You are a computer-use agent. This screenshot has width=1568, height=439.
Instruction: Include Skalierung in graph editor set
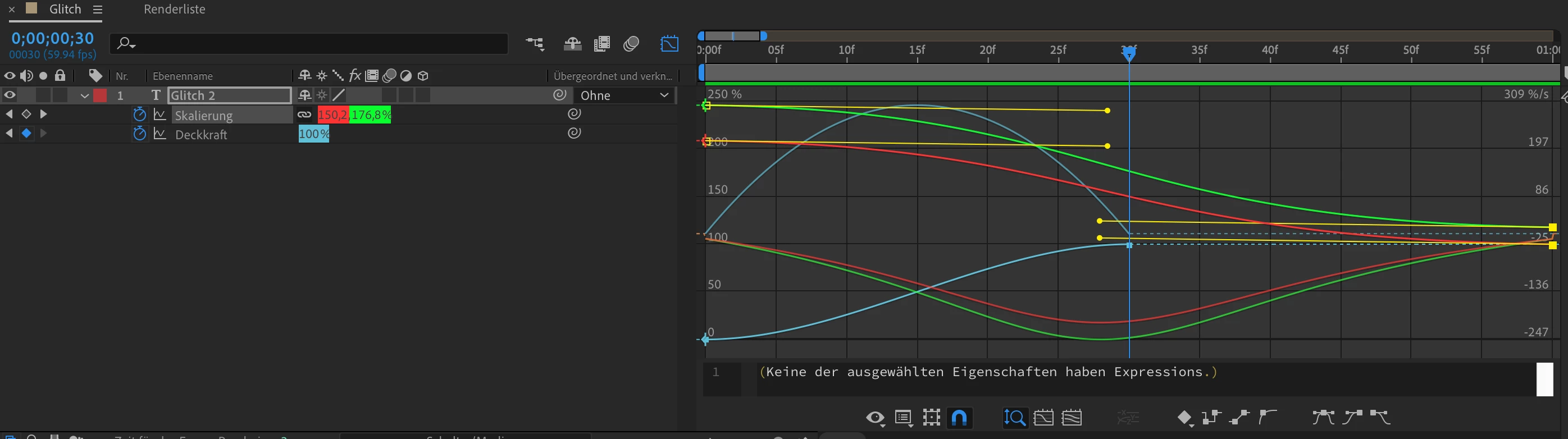(159, 115)
